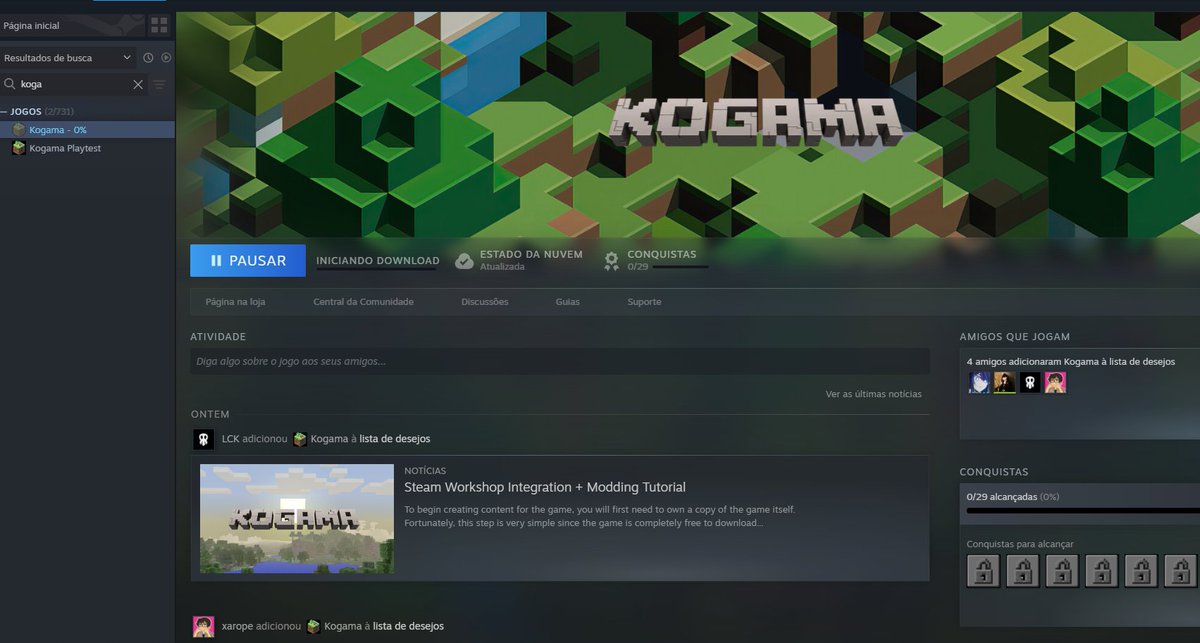Click the search magnifier icon
This screenshot has width=1200, height=643.
point(10,85)
